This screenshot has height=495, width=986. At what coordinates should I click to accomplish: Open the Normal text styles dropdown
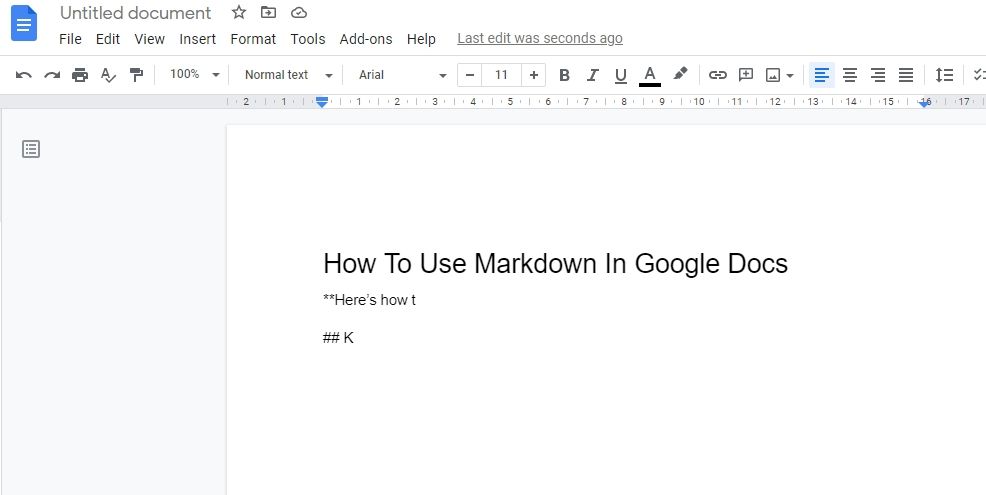[288, 75]
